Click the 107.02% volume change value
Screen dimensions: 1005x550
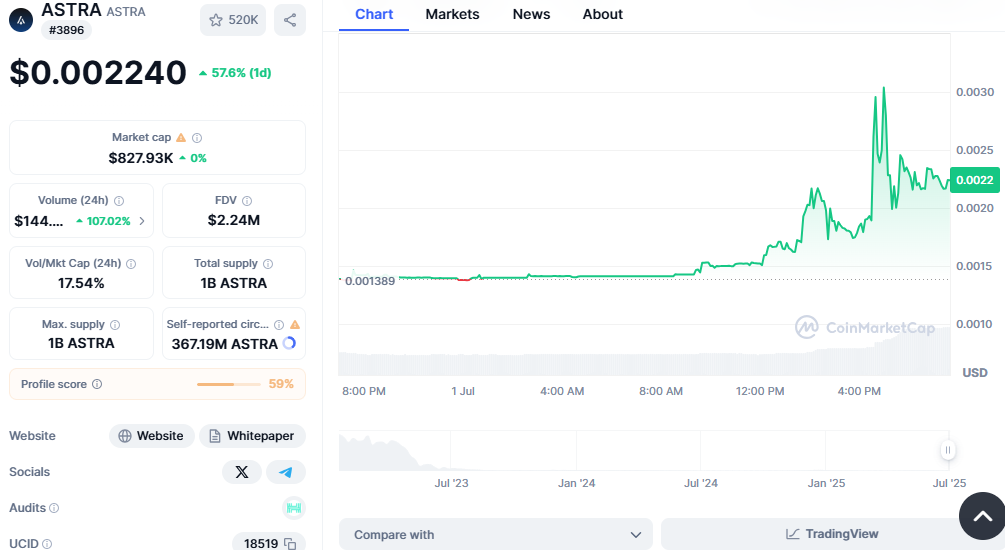pos(103,221)
